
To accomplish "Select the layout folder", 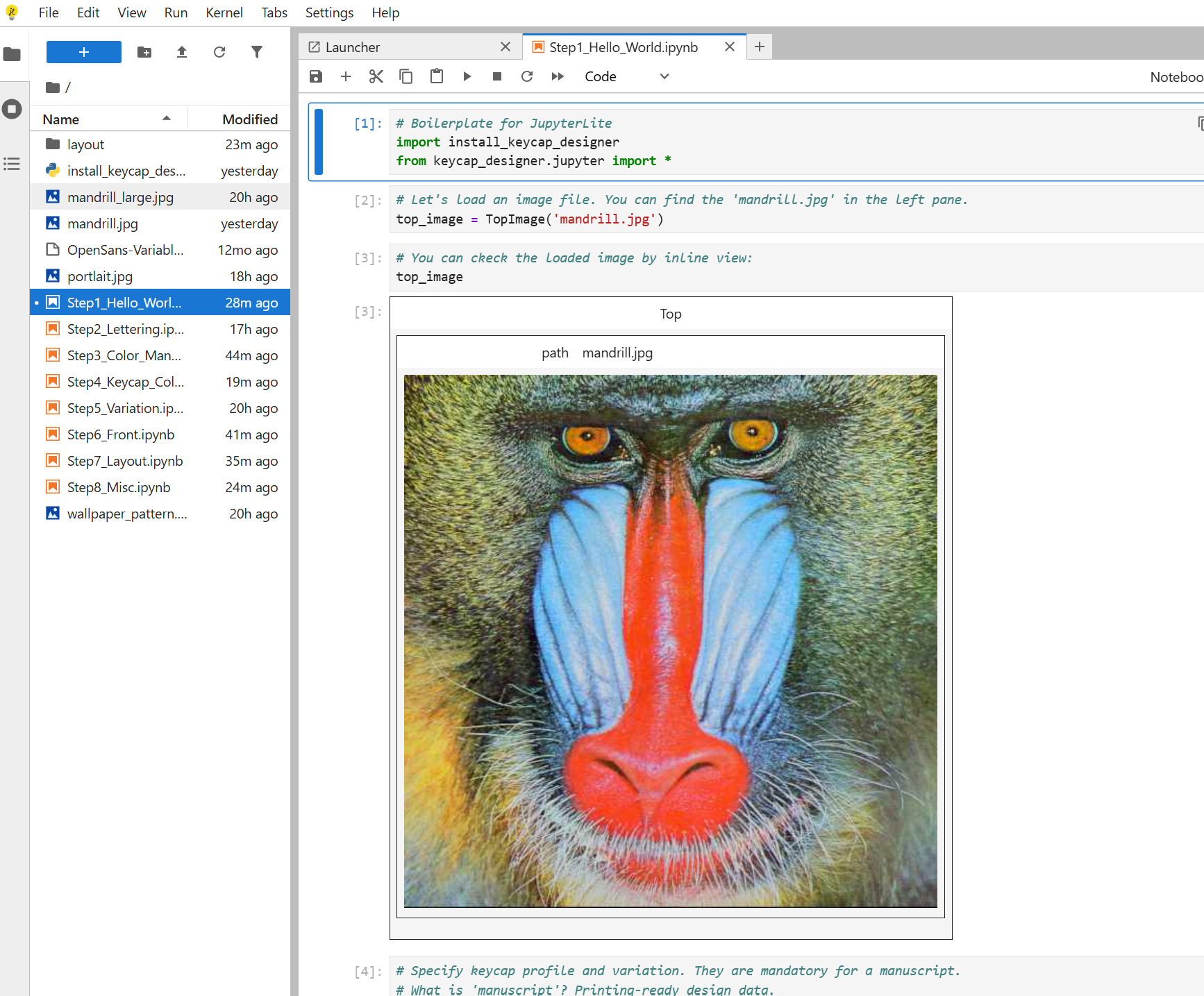I will pos(160,144).
